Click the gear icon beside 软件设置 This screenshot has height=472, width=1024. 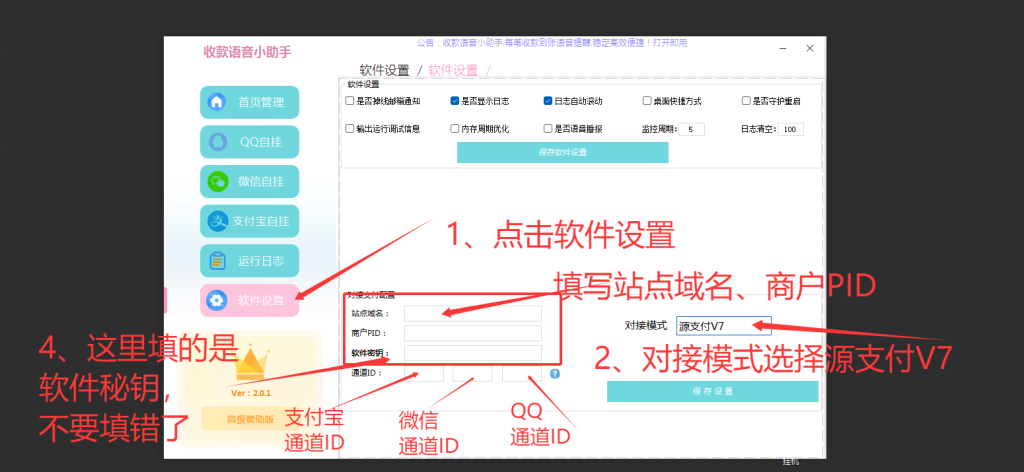pos(216,300)
